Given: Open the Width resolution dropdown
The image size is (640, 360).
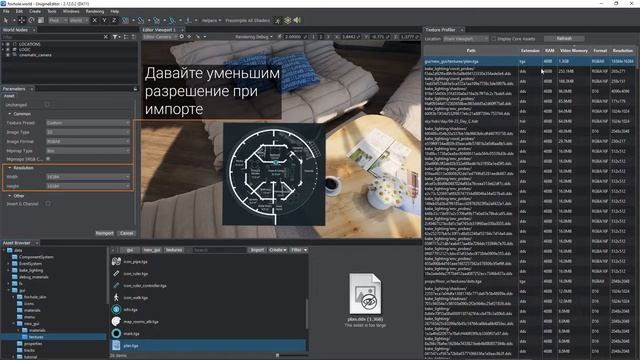Looking at the screenshot, I should pyautogui.click(x=88, y=177).
